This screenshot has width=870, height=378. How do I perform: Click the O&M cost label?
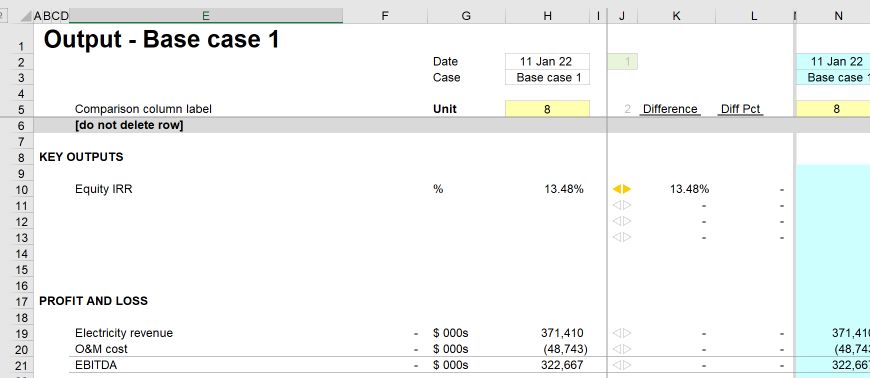click(101, 349)
